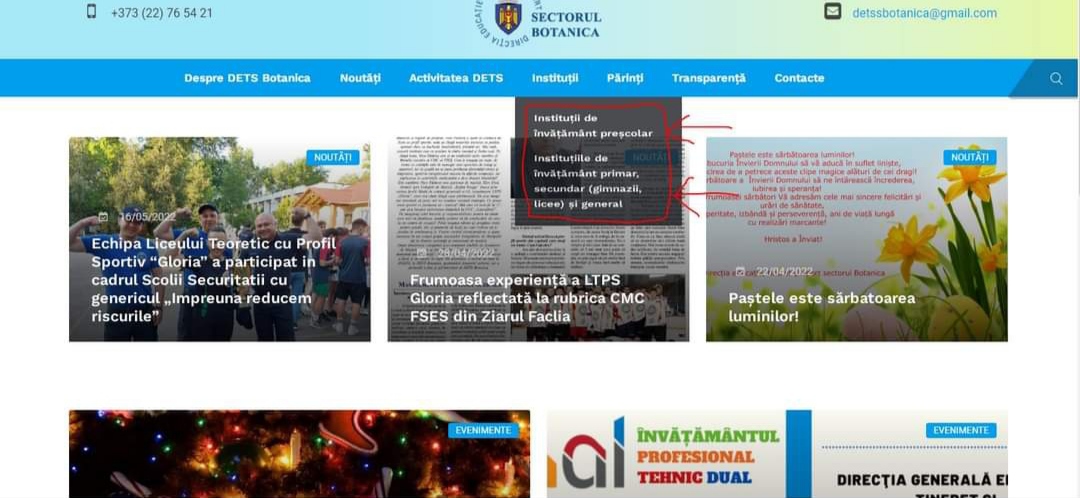
Task: Go to the Contacte page
Action: coord(799,78)
